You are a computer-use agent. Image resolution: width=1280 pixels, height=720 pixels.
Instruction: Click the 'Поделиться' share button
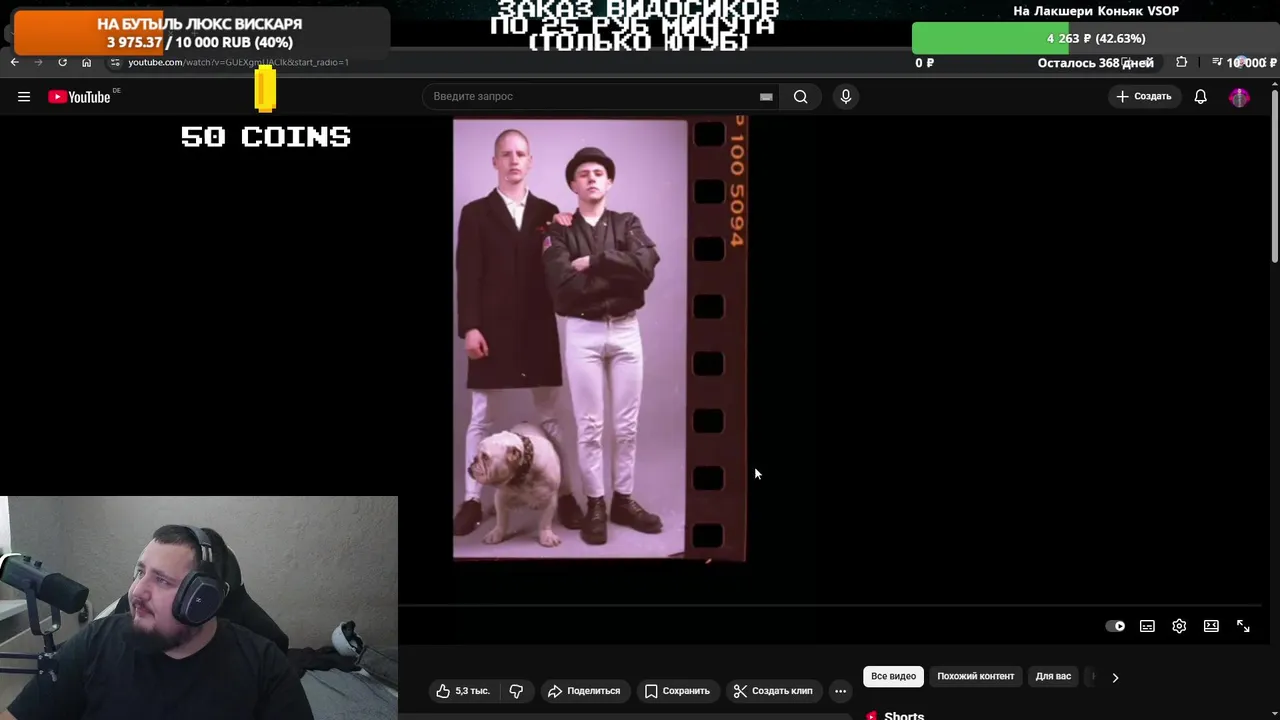coord(584,691)
